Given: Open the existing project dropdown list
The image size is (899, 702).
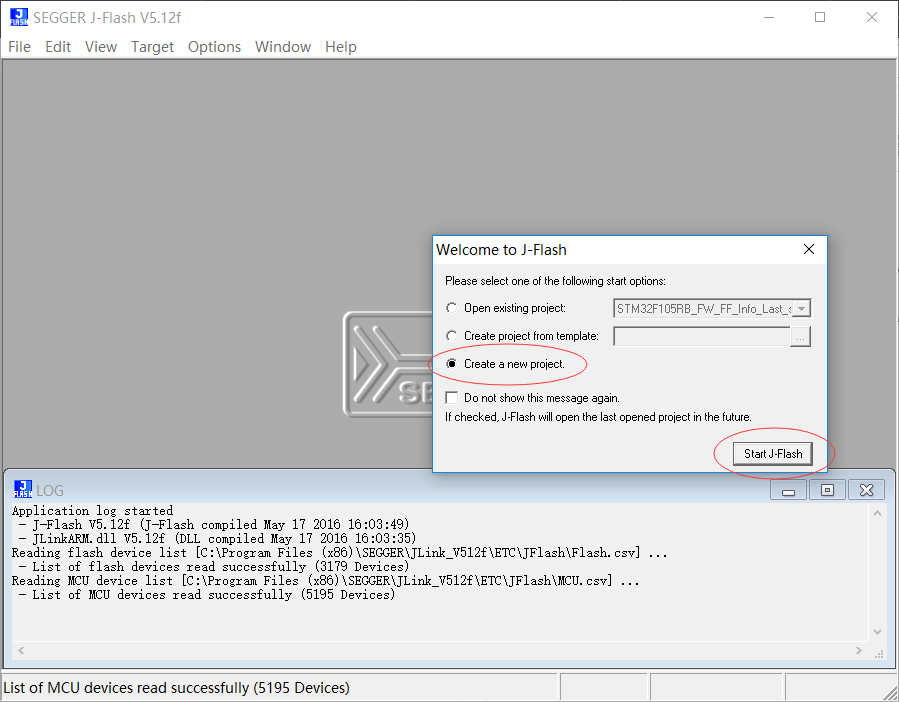Looking at the screenshot, I should coord(804,308).
